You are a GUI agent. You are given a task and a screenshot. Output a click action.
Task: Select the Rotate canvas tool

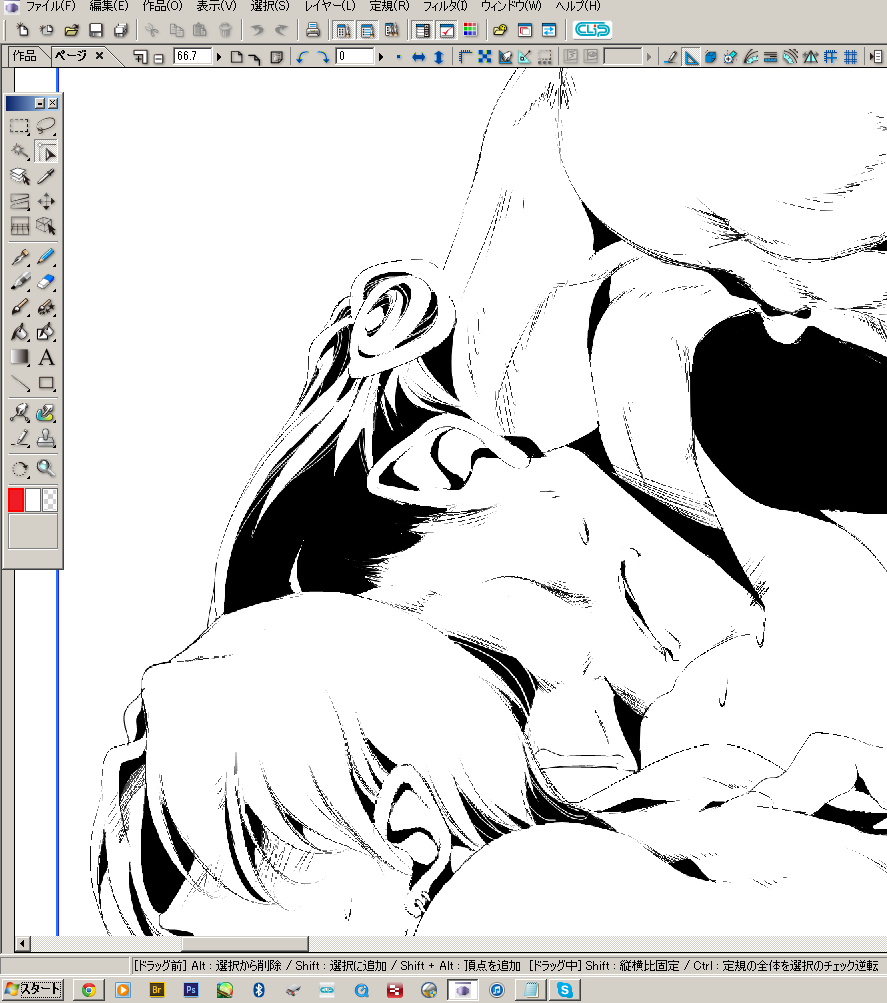click(x=20, y=469)
